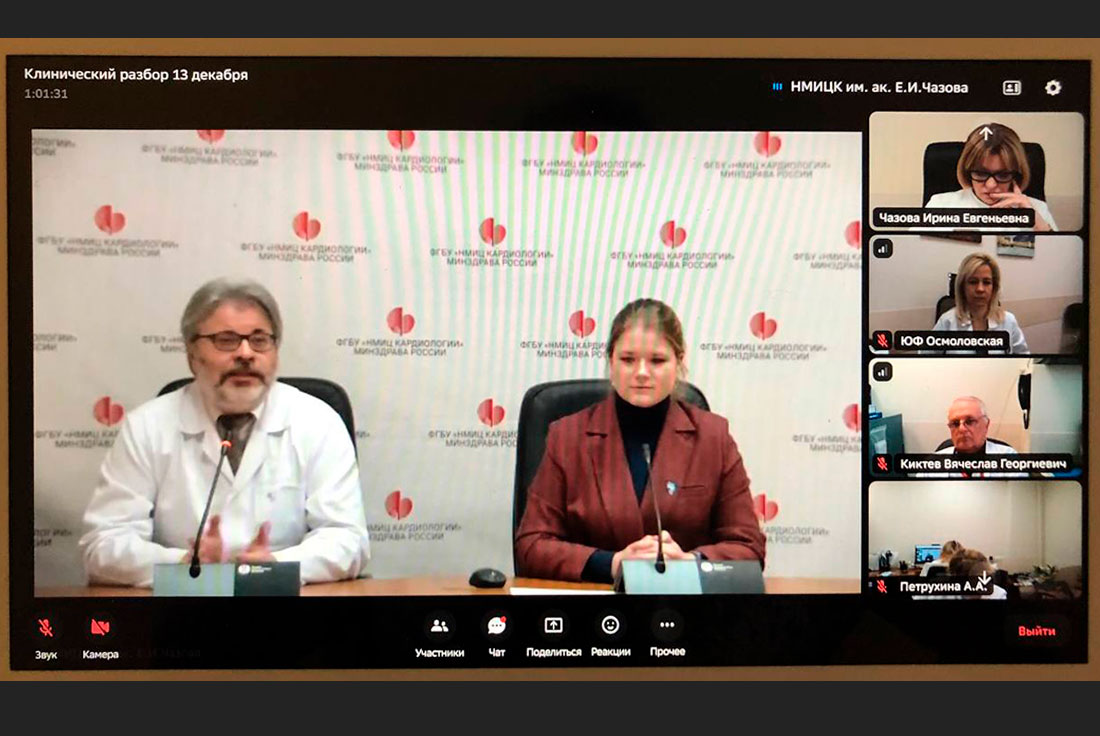Toggle the Камера camera button
1100x736 pixels.
(100, 627)
